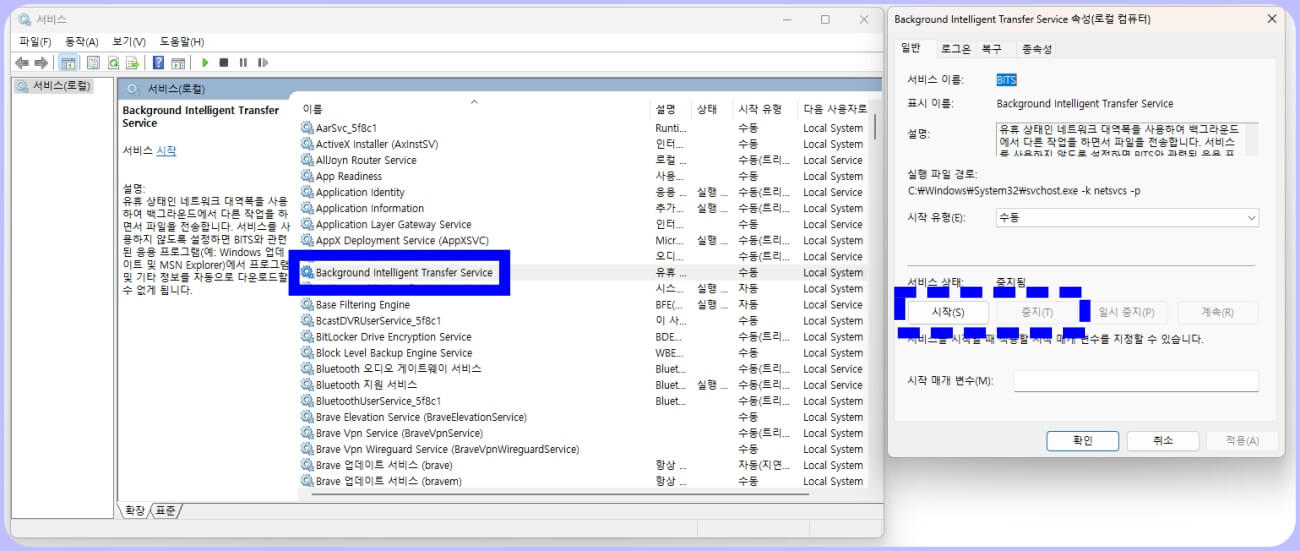Click the 계속(R) button
The width and height of the screenshot is (1300, 551).
pos(1217,312)
